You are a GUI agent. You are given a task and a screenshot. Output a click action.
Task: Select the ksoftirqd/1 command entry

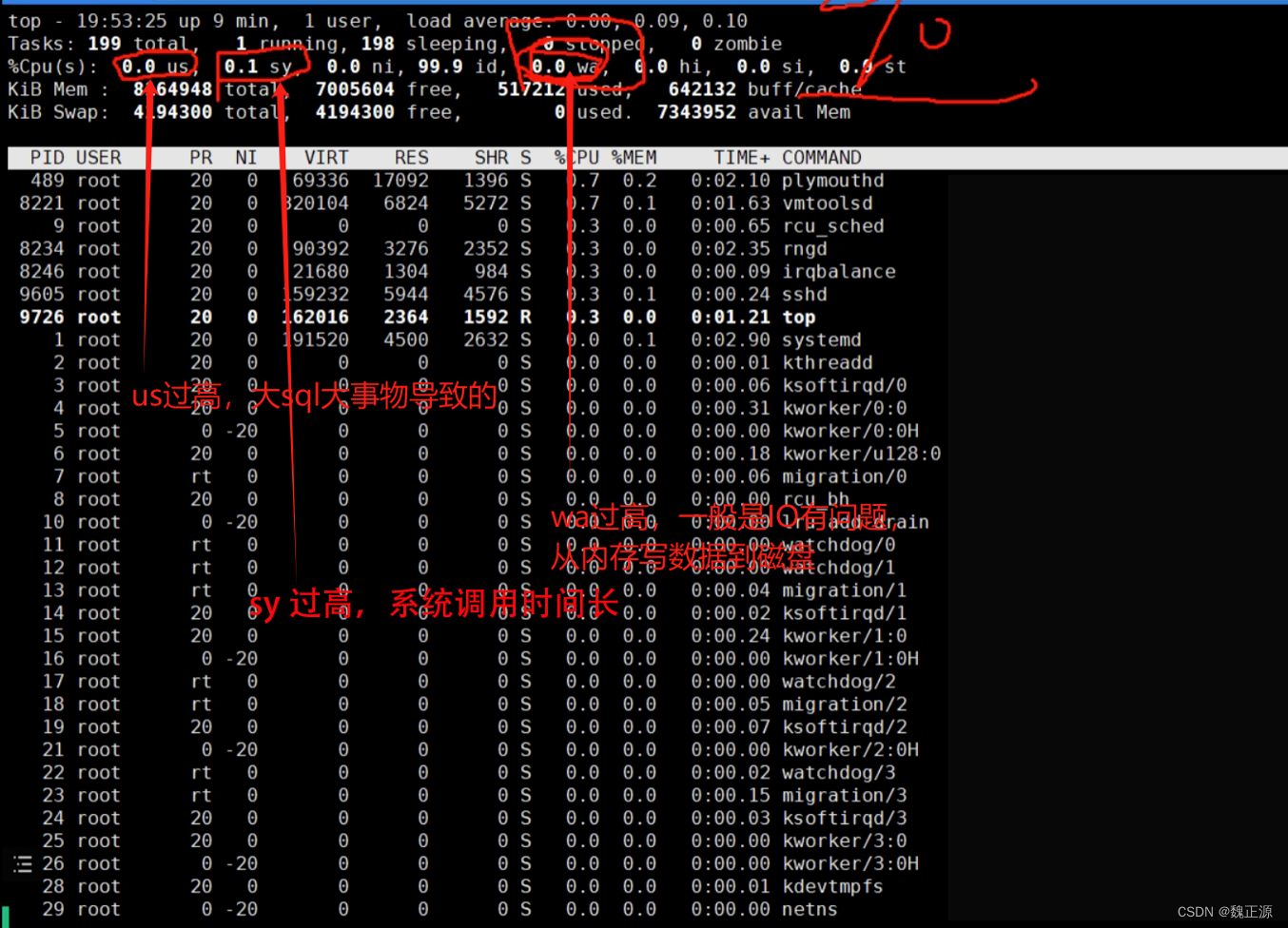[x=845, y=613]
